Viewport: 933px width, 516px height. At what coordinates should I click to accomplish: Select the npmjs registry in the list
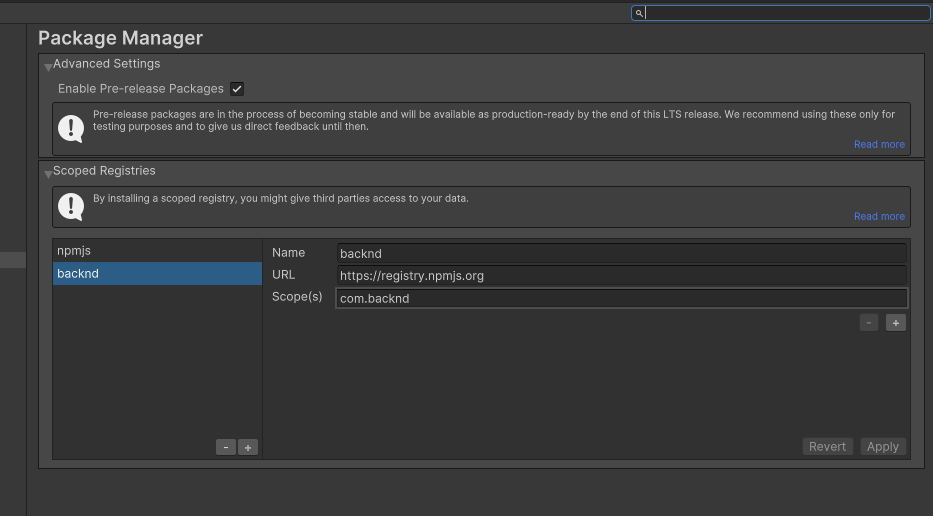point(157,251)
